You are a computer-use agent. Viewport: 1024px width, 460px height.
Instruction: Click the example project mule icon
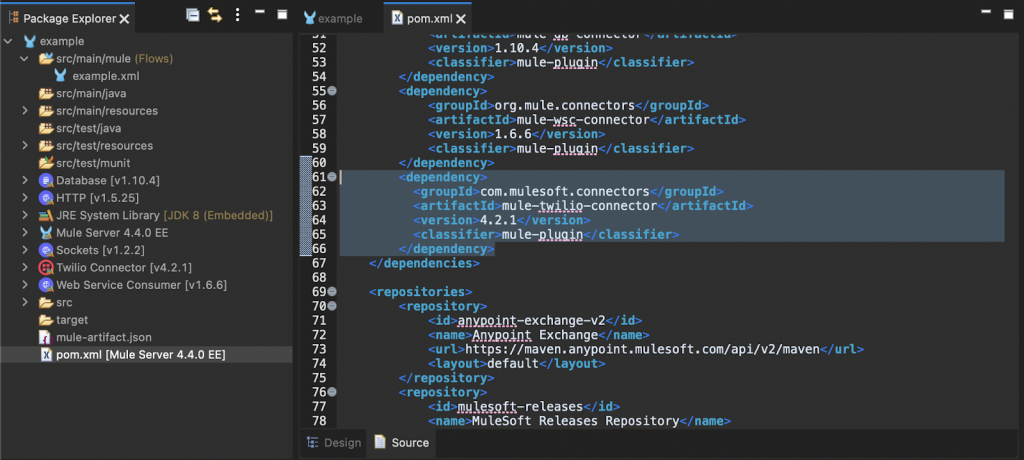[x=29, y=41]
